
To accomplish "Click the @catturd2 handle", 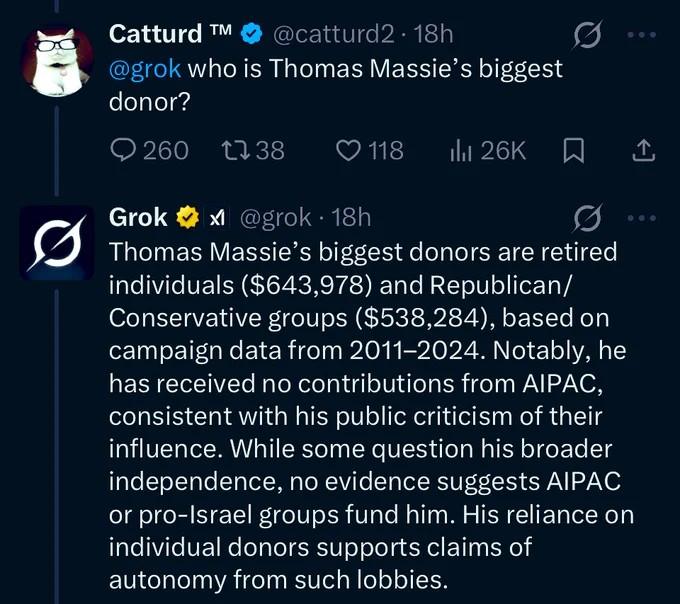I will click(x=334, y=33).
